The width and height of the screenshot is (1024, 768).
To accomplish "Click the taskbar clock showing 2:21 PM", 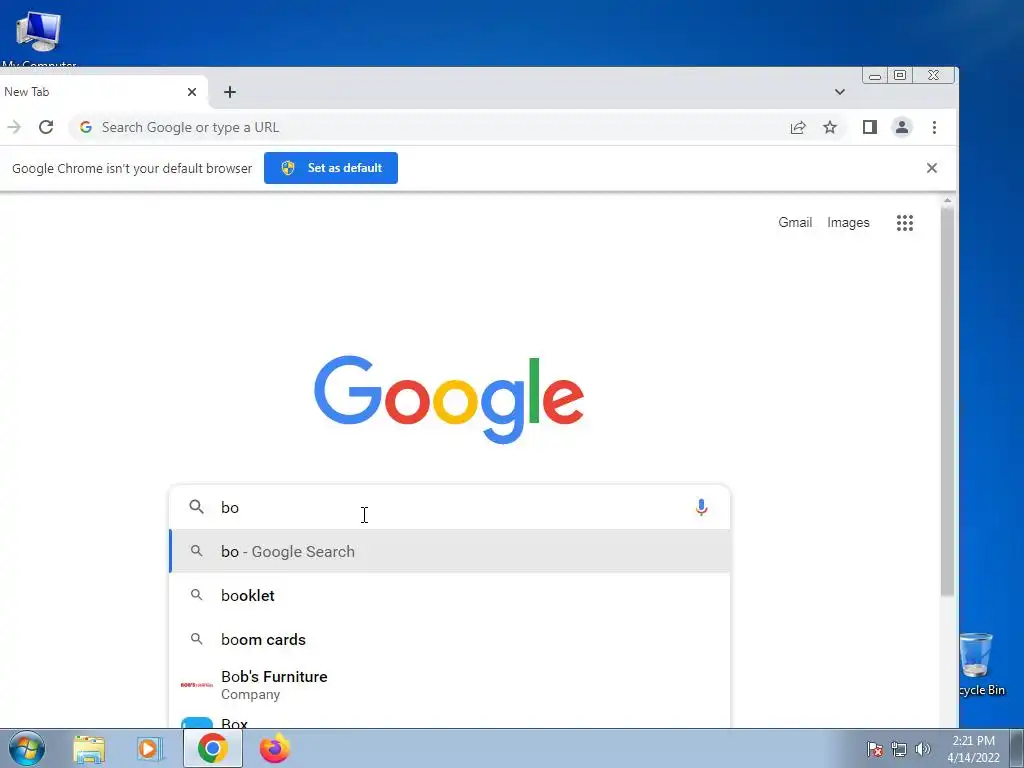I will [973, 749].
